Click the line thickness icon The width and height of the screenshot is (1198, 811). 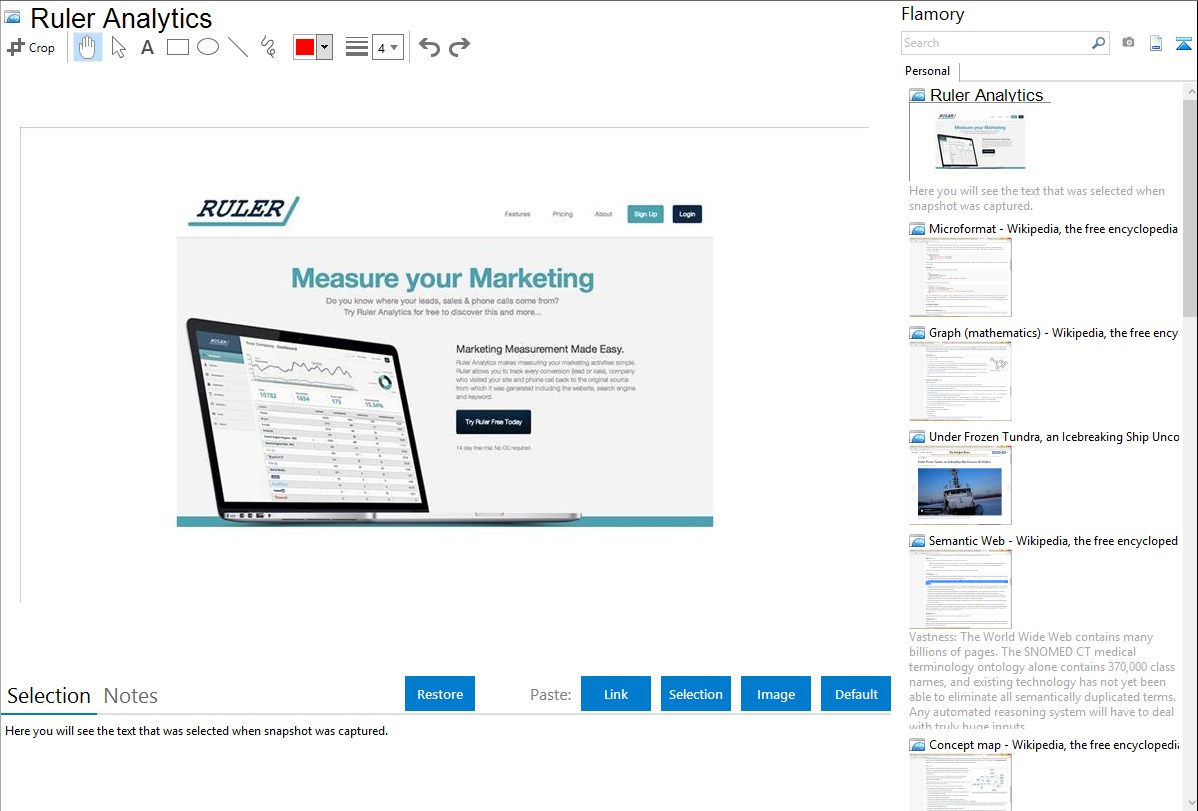356,47
